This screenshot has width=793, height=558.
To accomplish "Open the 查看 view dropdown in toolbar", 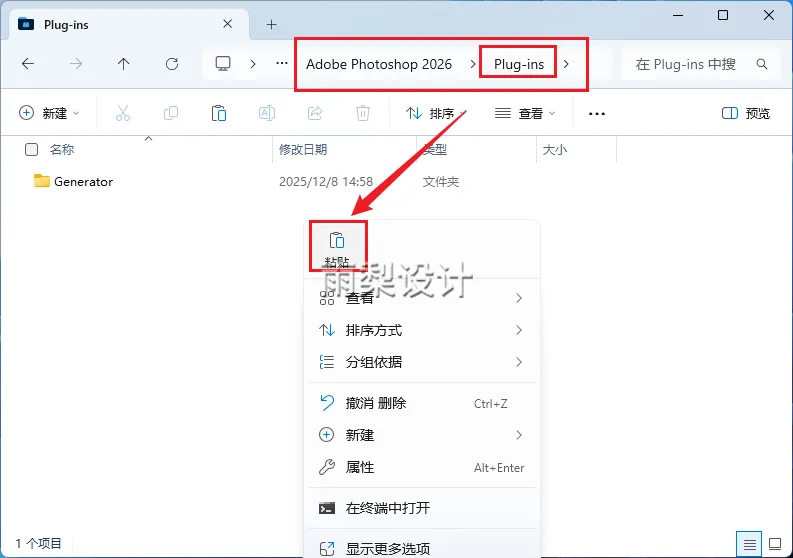I will click(x=525, y=113).
